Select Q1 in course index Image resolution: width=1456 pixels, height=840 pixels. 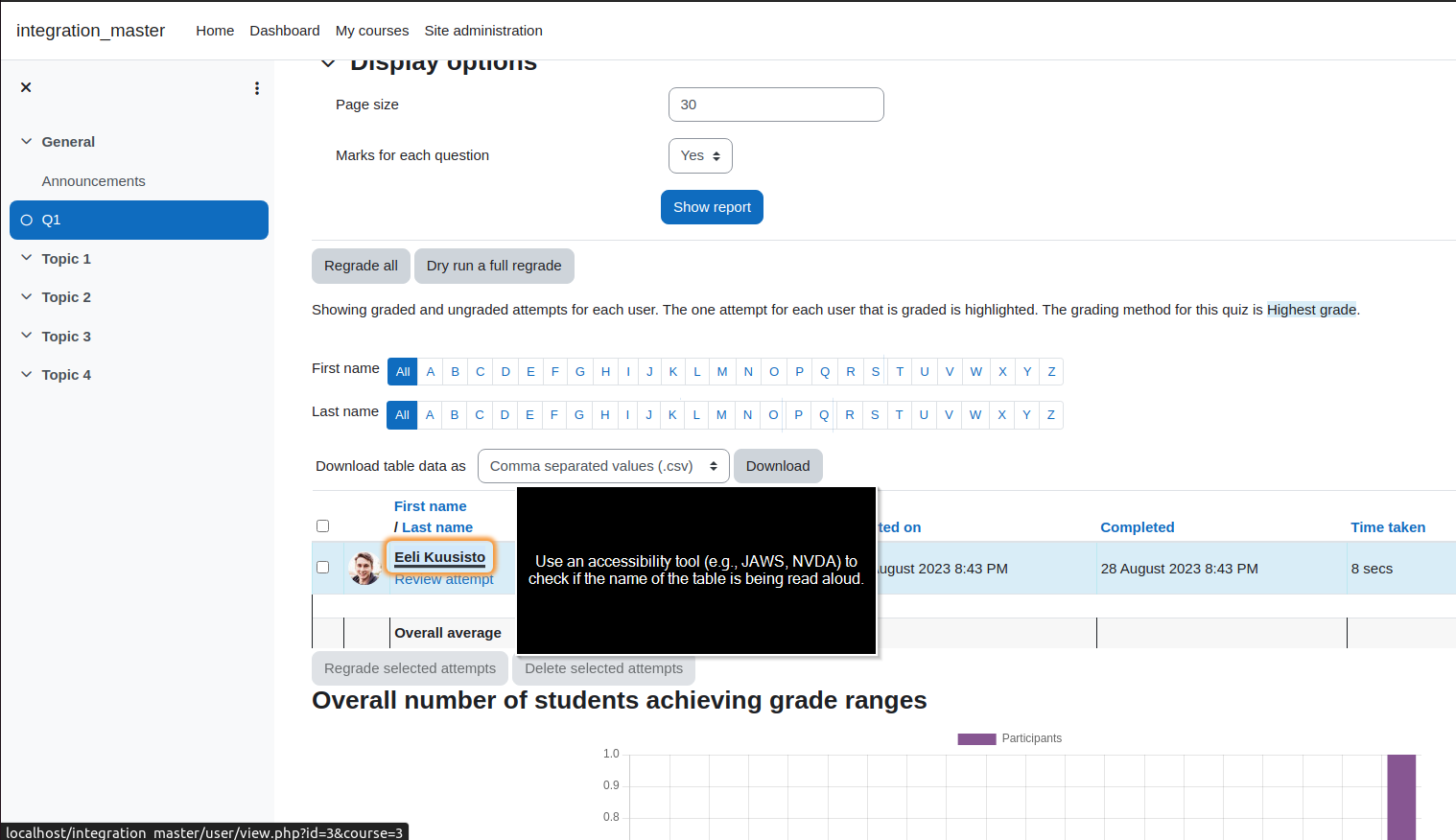[x=139, y=220]
